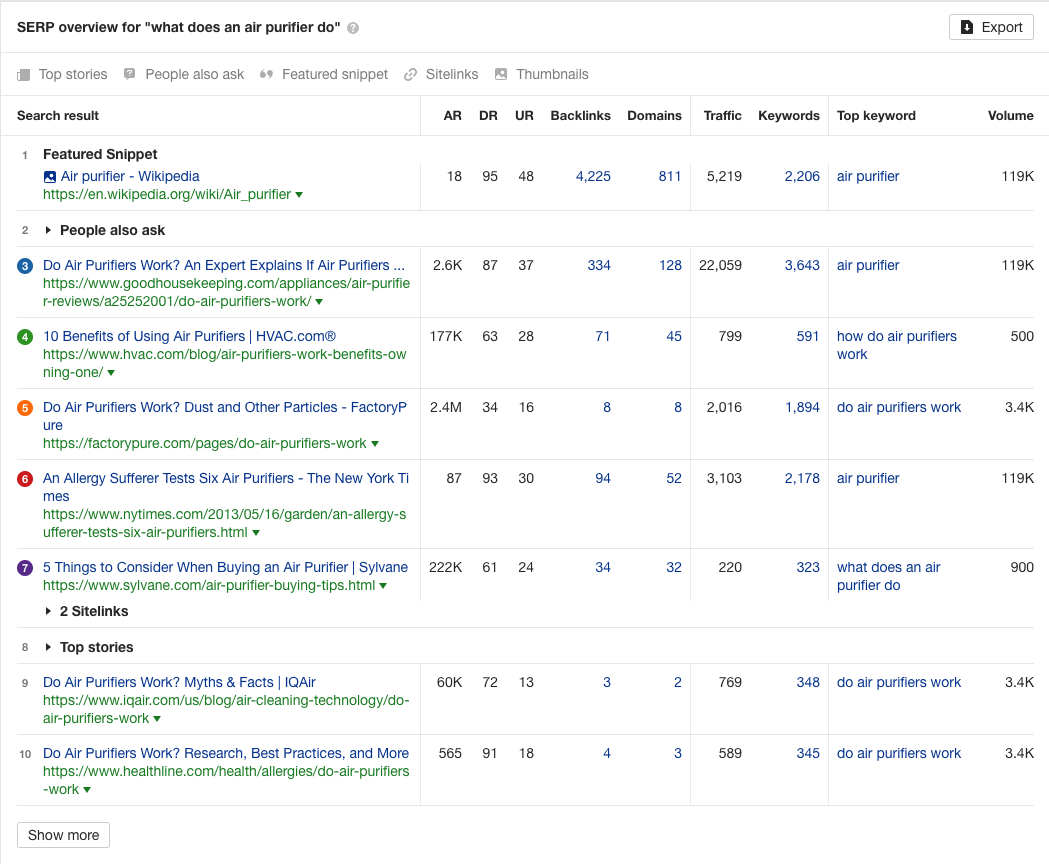Expand the Top stories row
The image size is (1049, 864).
point(48,648)
